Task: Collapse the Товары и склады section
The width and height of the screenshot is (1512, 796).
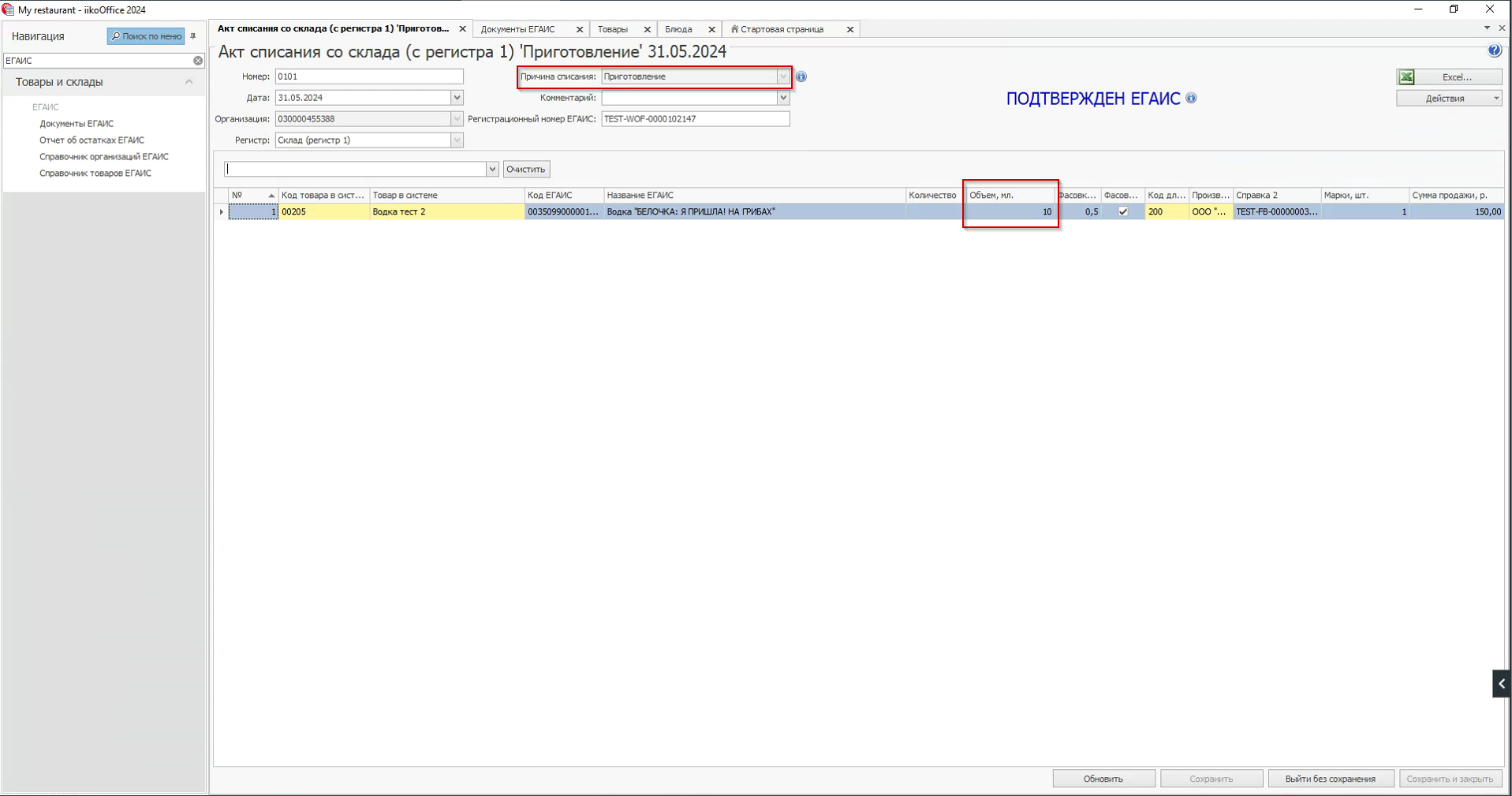Action: point(189,82)
